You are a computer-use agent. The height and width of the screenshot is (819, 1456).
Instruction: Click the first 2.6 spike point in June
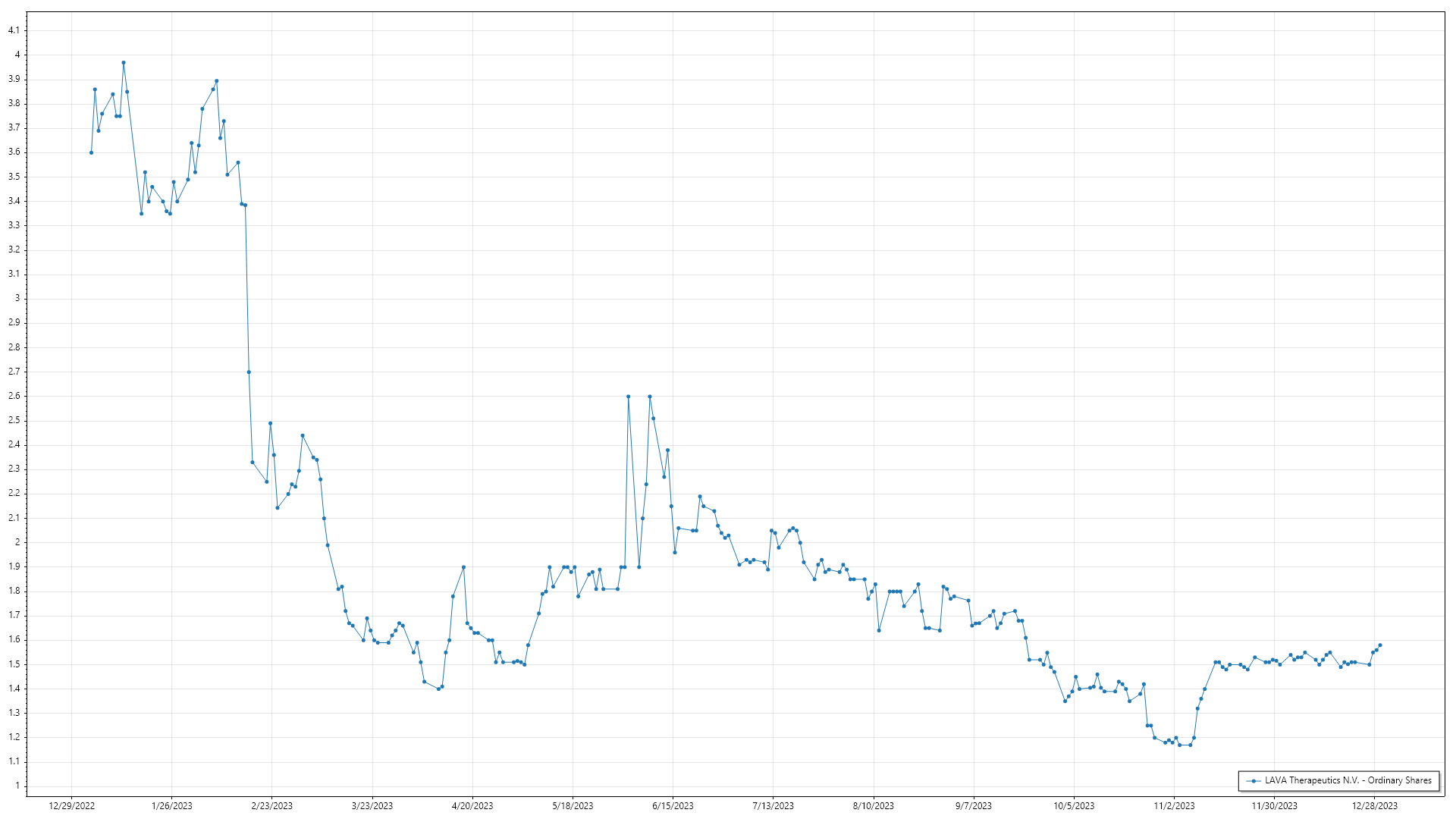click(x=628, y=397)
